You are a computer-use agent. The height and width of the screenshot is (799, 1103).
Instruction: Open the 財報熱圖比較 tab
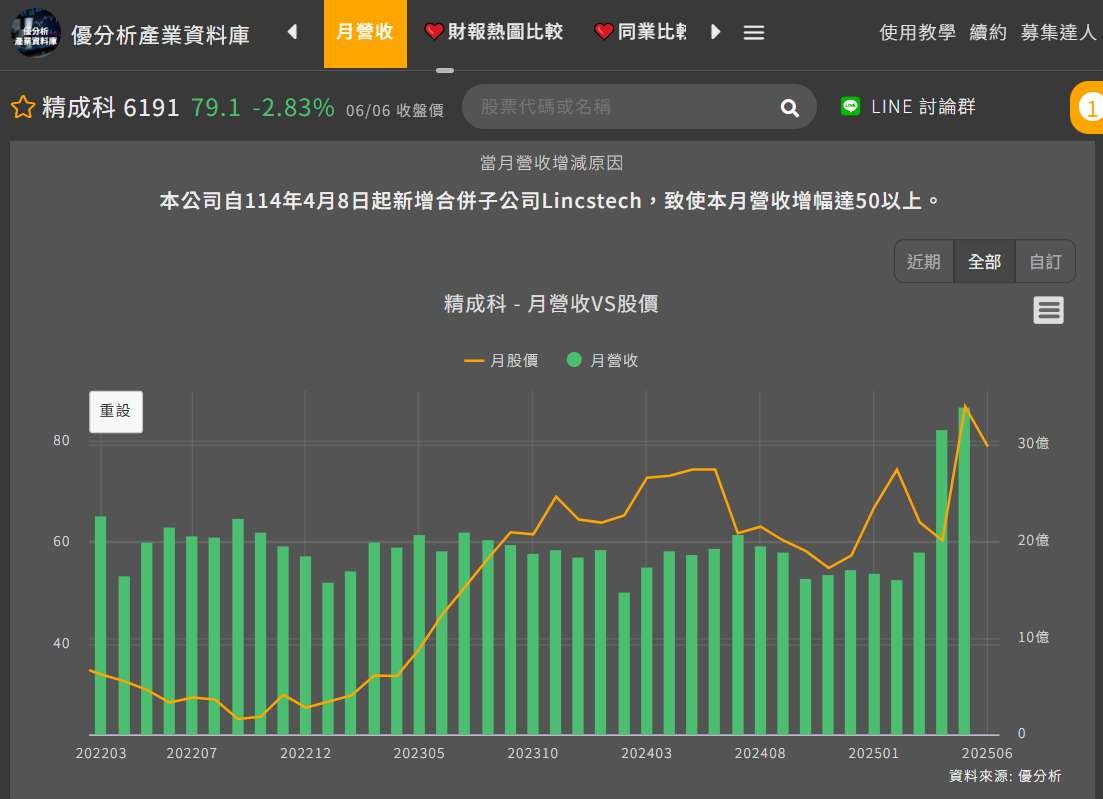(x=494, y=32)
